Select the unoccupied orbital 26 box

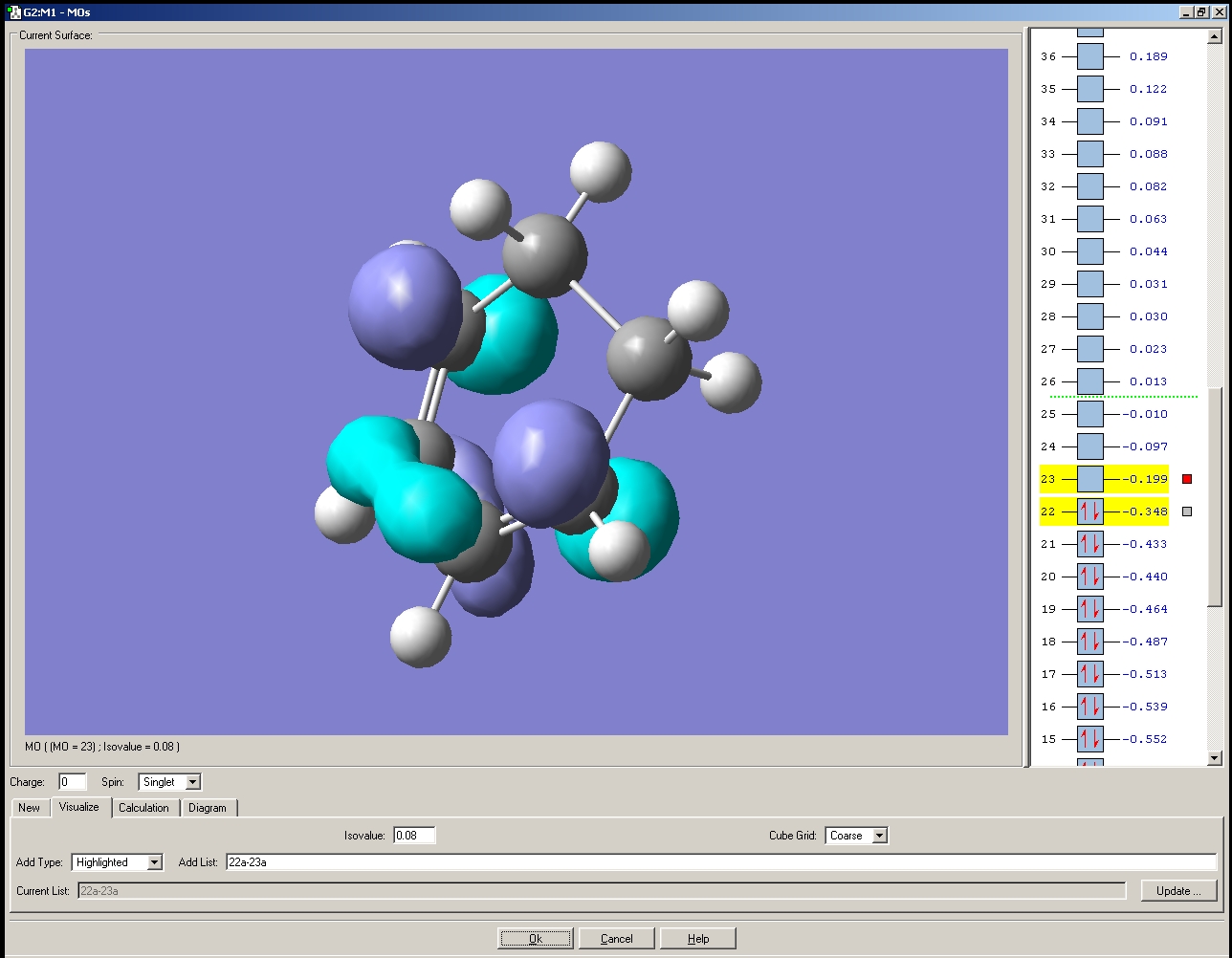tap(1090, 381)
